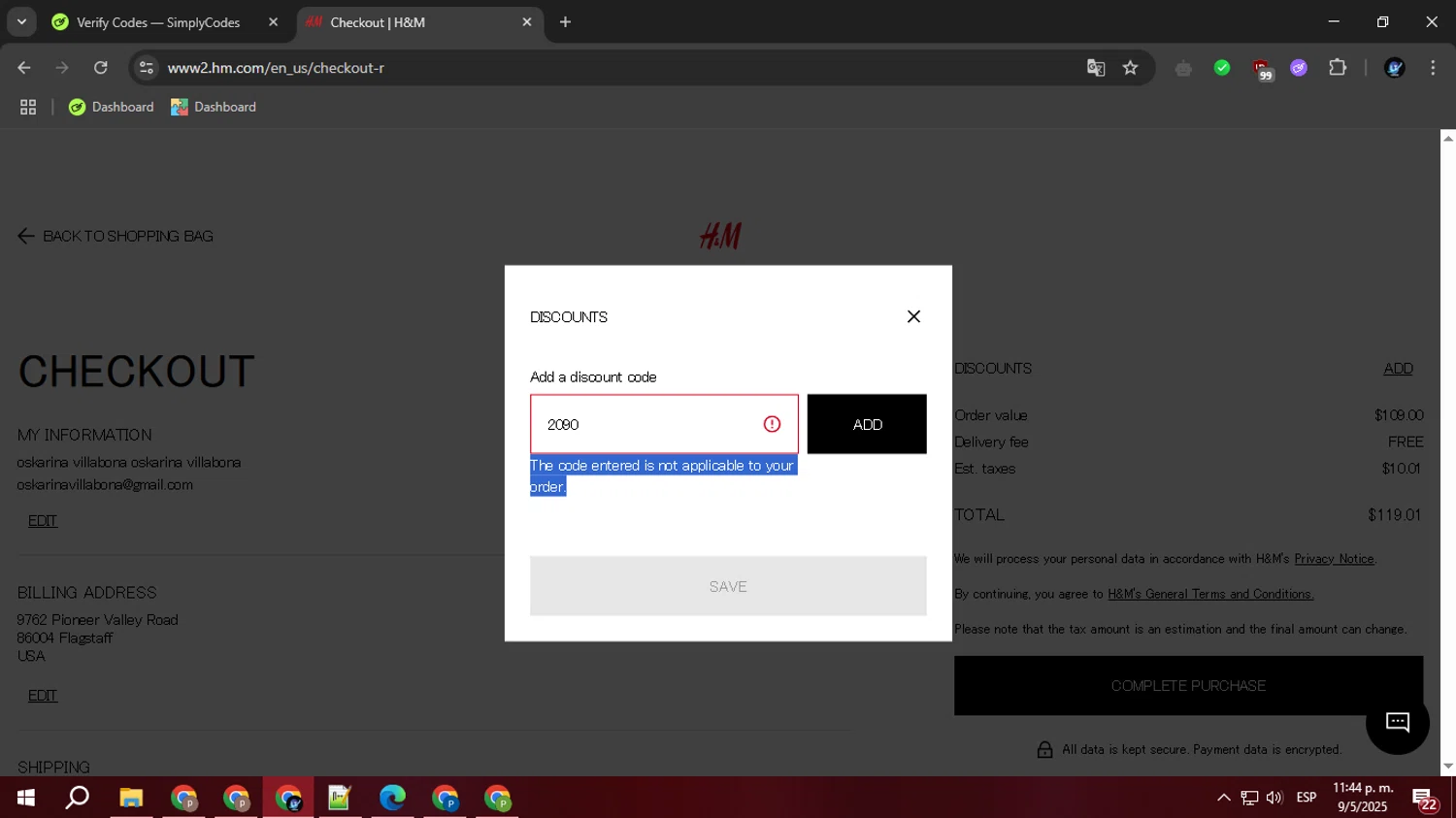Open the notification center with 22 badge
This screenshot has width=1456, height=818.
[x=1425, y=800]
